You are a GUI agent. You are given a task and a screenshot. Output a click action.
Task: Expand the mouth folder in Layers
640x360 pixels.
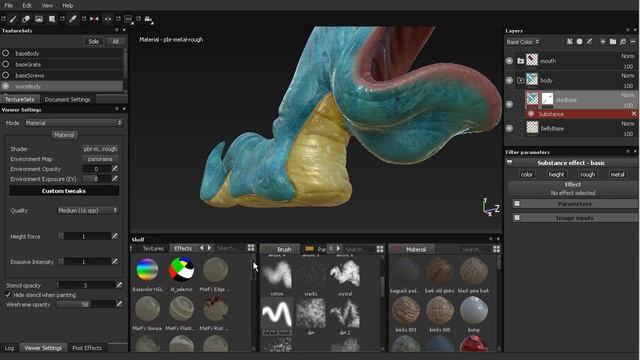520,61
